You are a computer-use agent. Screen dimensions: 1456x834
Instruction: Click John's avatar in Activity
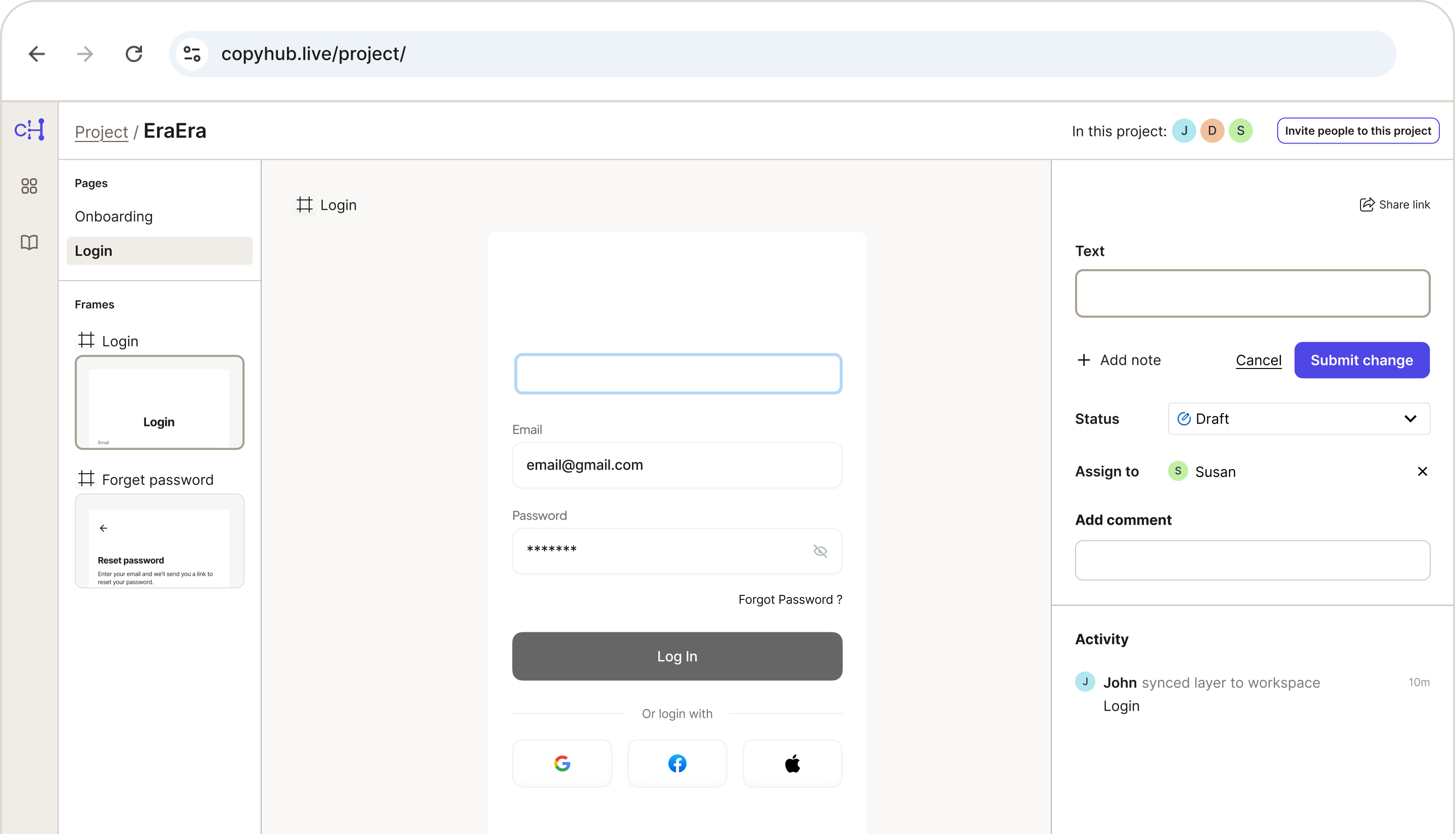pyautogui.click(x=1085, y=682)
